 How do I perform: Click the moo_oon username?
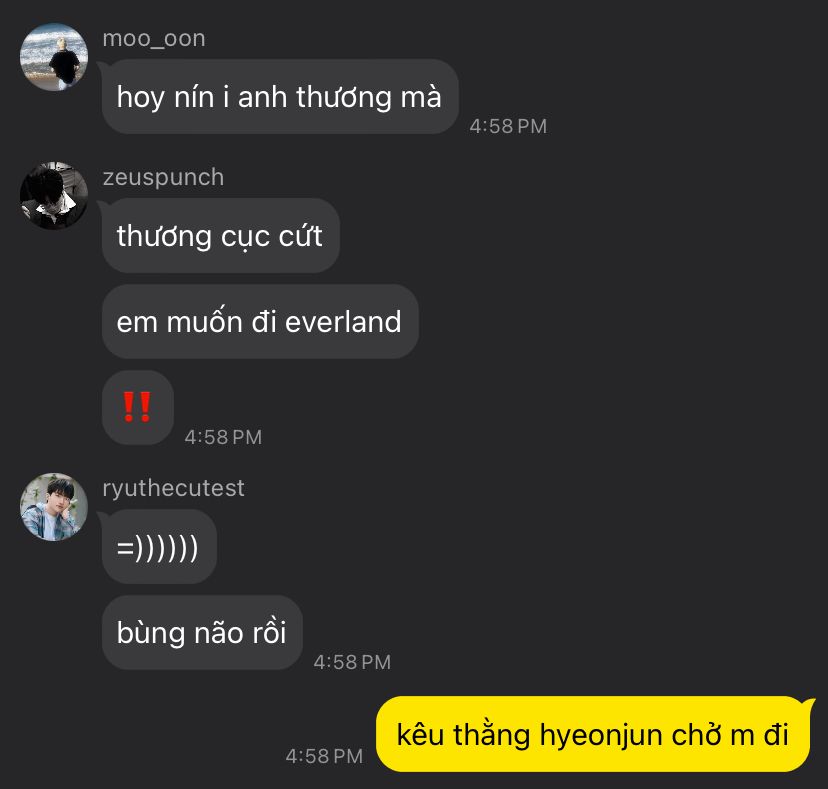(x=154, y=39)
